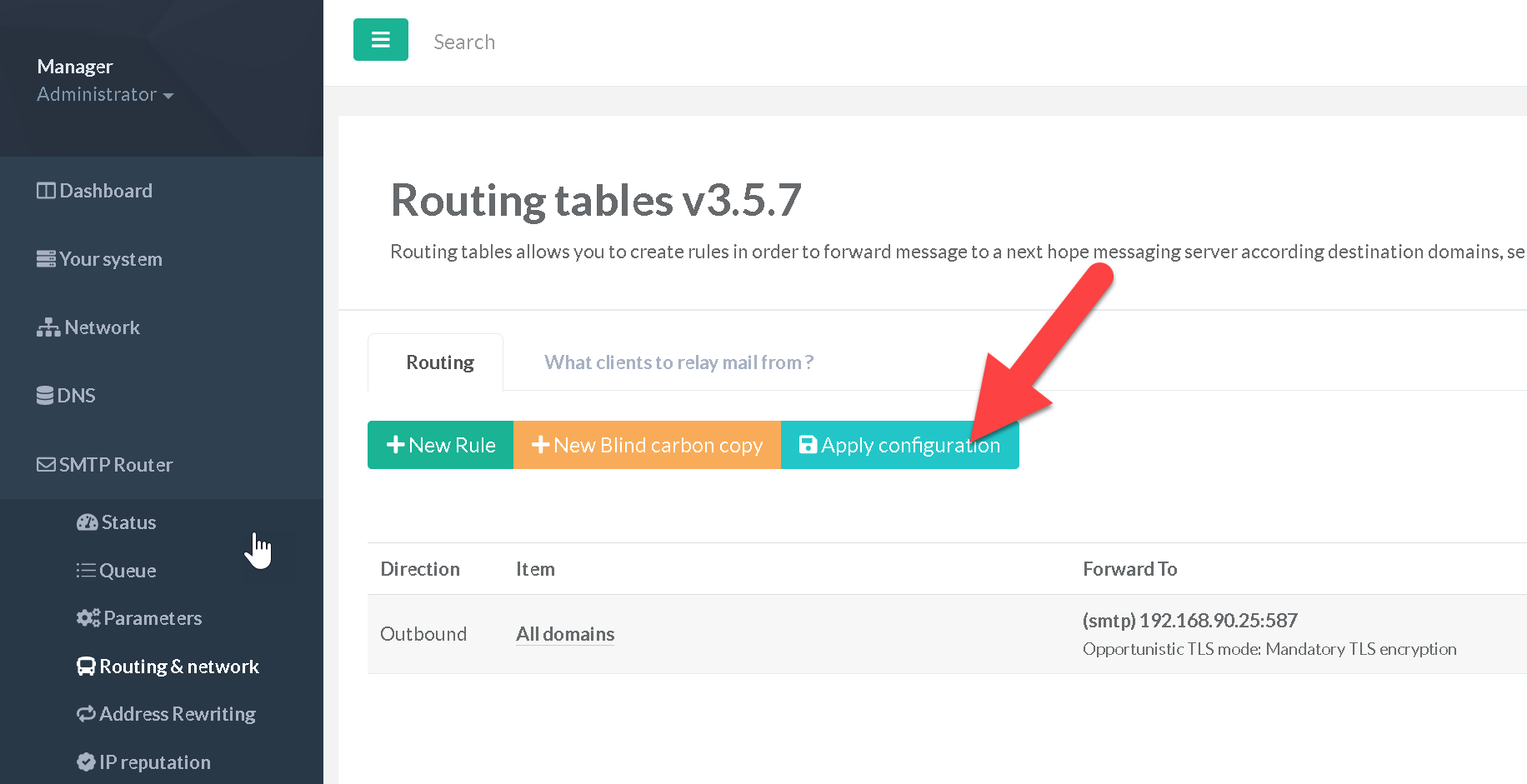
Task: Click the Status gauge icon
Action: (x=87, y=522)
